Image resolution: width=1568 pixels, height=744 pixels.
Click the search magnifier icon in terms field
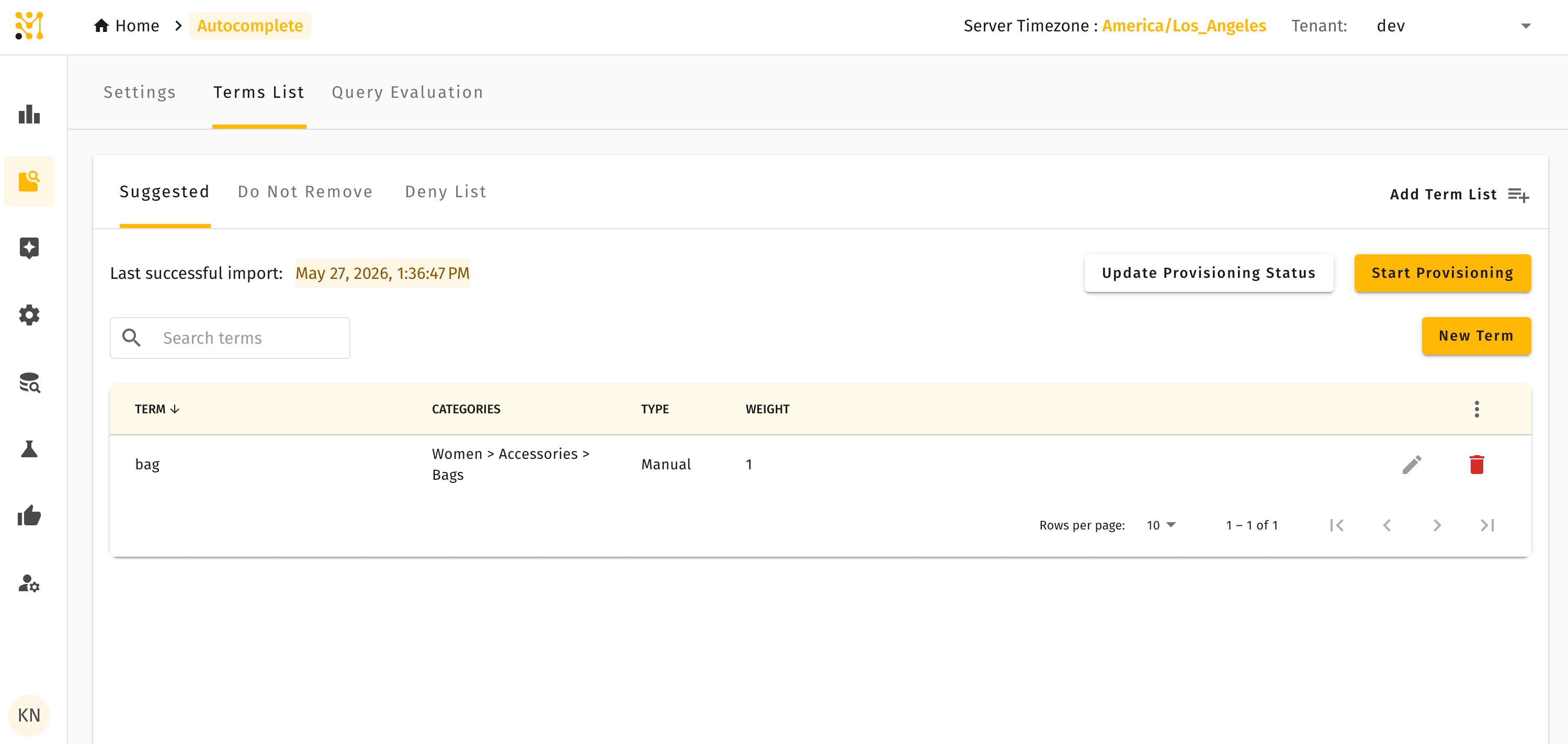131,337
